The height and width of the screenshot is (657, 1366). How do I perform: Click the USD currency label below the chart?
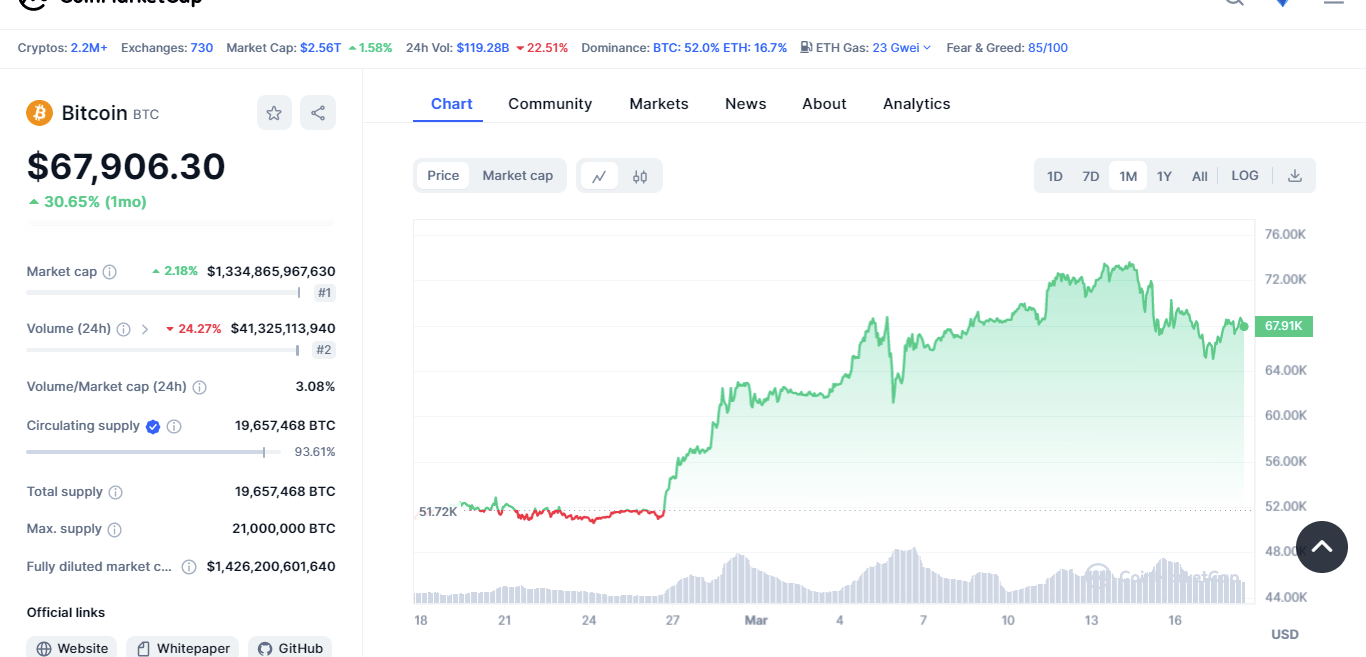[1285, 634]
